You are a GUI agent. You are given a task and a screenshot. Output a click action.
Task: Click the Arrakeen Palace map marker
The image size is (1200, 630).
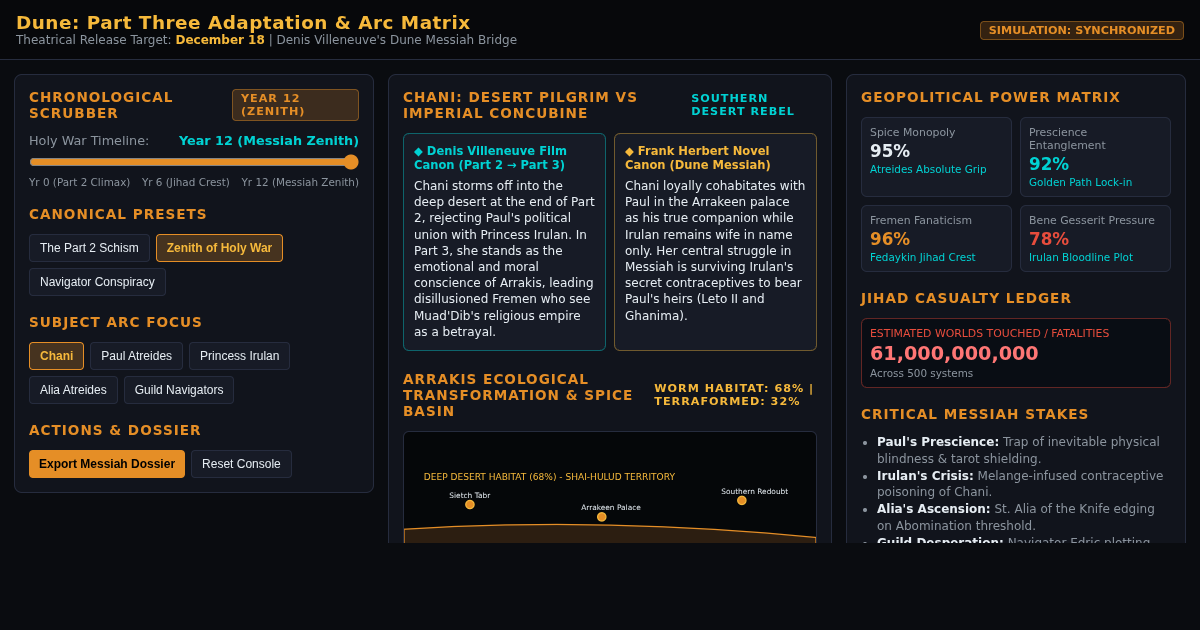click(x=602, y=517)
